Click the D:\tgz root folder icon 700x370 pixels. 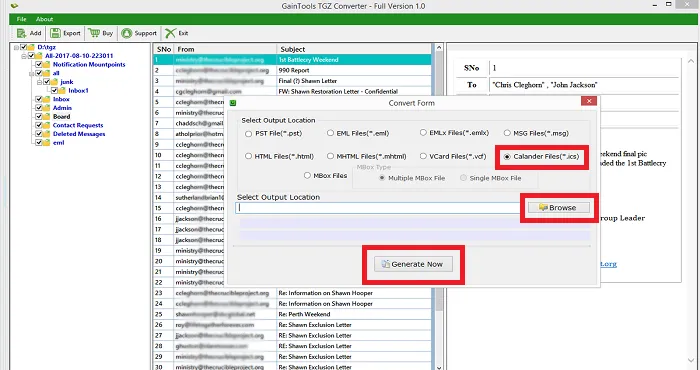click(x=30, y=47)
